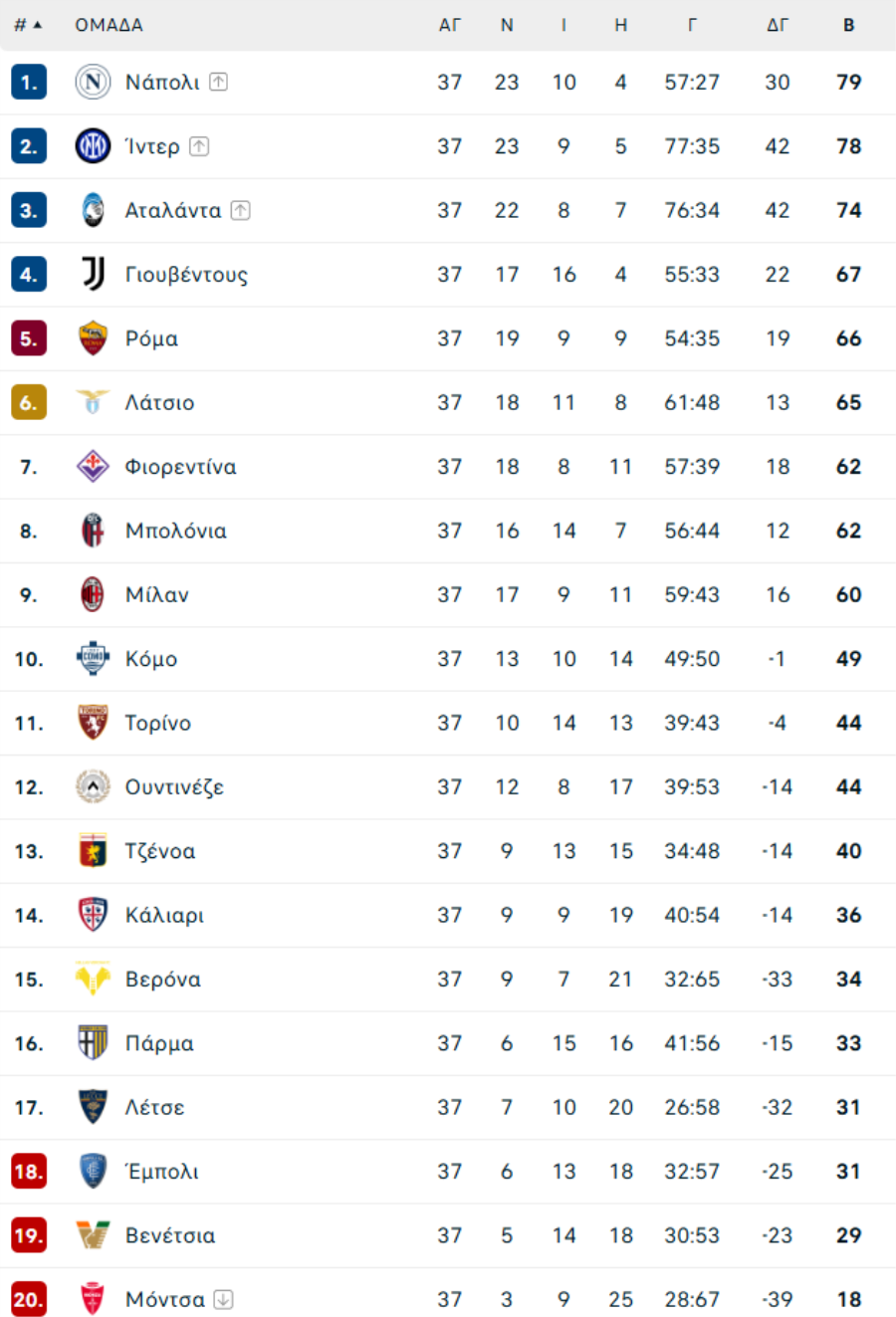This screenshot has width=896, height=1317.
Task: Sort table by the # rank column
Action: tap(28, 25)
